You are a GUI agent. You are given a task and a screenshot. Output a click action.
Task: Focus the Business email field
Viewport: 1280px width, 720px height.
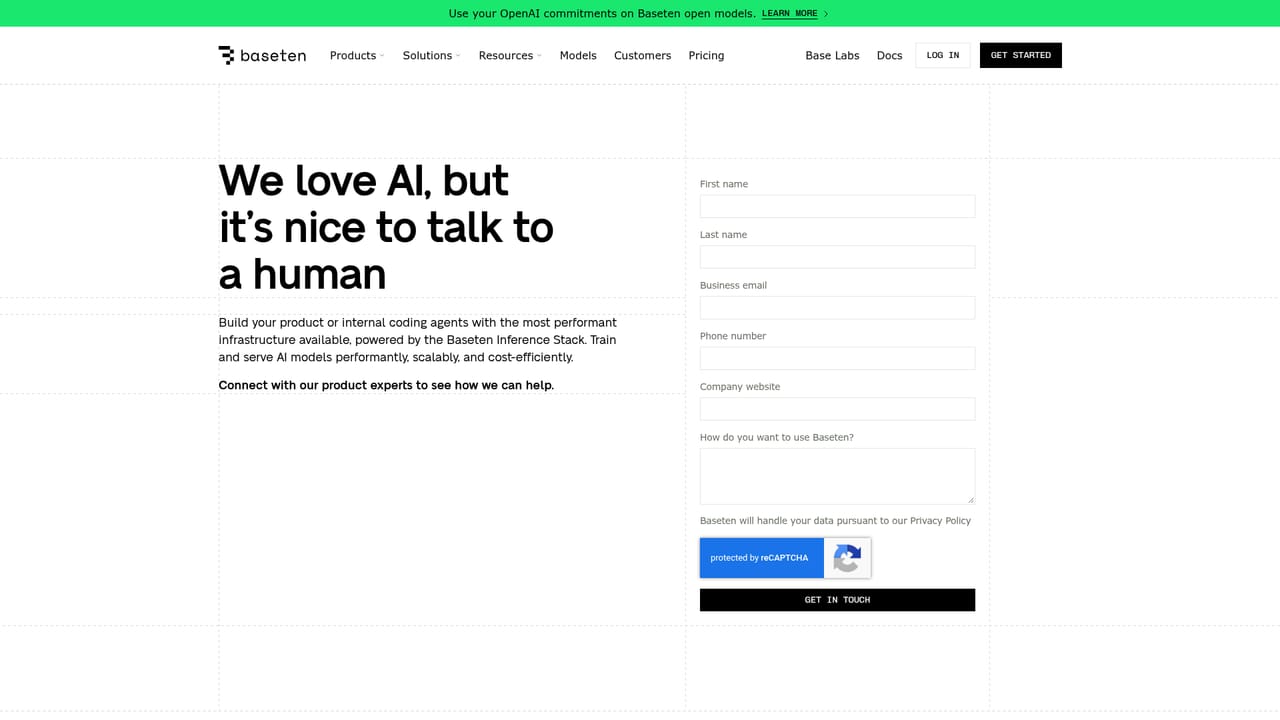coord(837,308)
